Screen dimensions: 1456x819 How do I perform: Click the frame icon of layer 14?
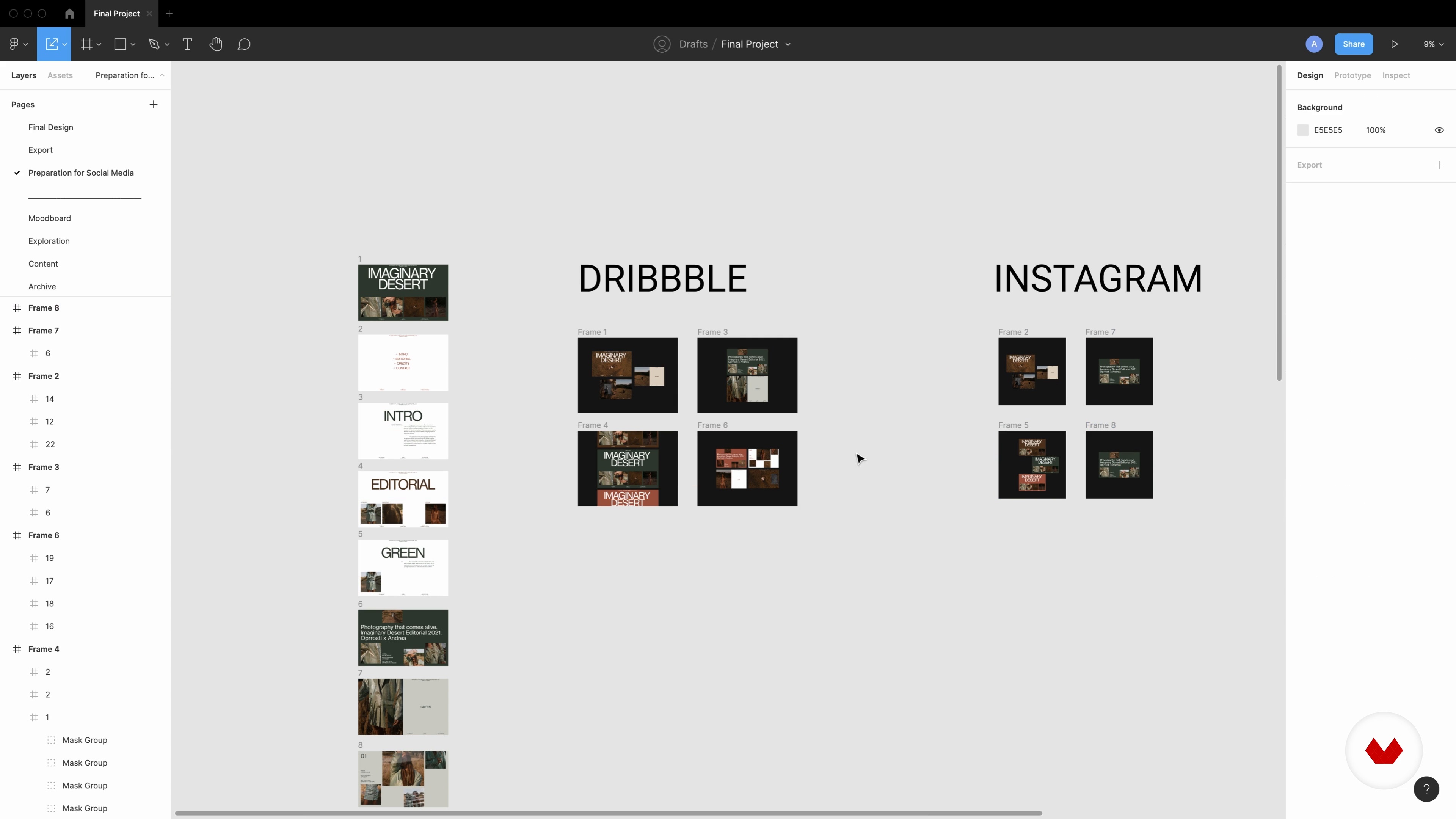click(x=34, y=399)
